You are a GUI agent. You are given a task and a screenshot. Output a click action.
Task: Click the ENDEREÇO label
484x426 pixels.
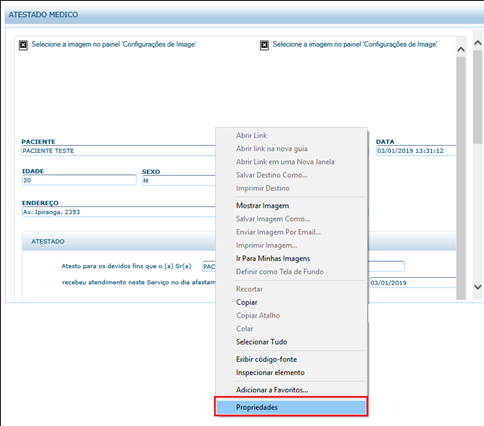point(40,203)
